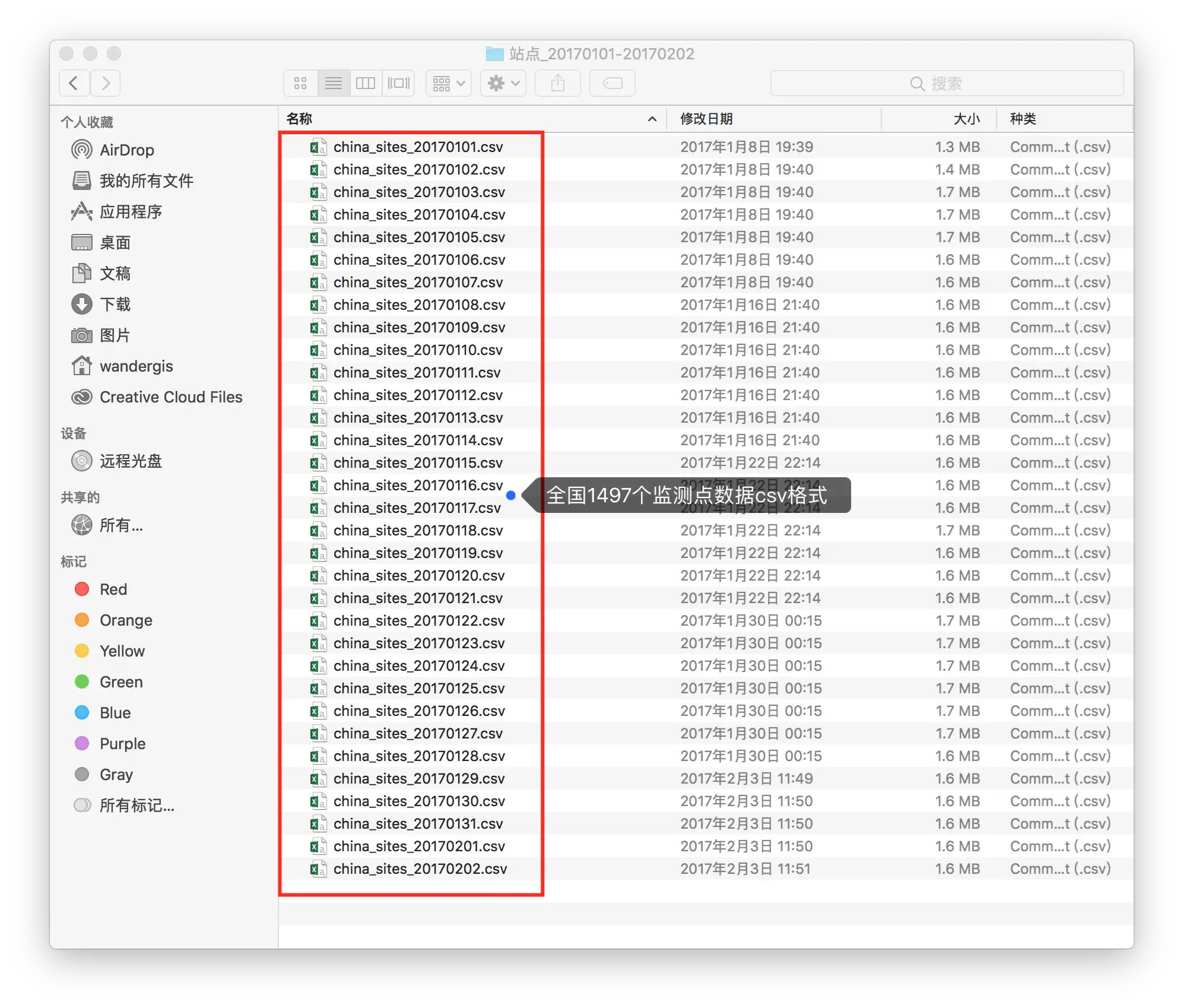Sort files by 修改日期 column header

click(706, 119)
